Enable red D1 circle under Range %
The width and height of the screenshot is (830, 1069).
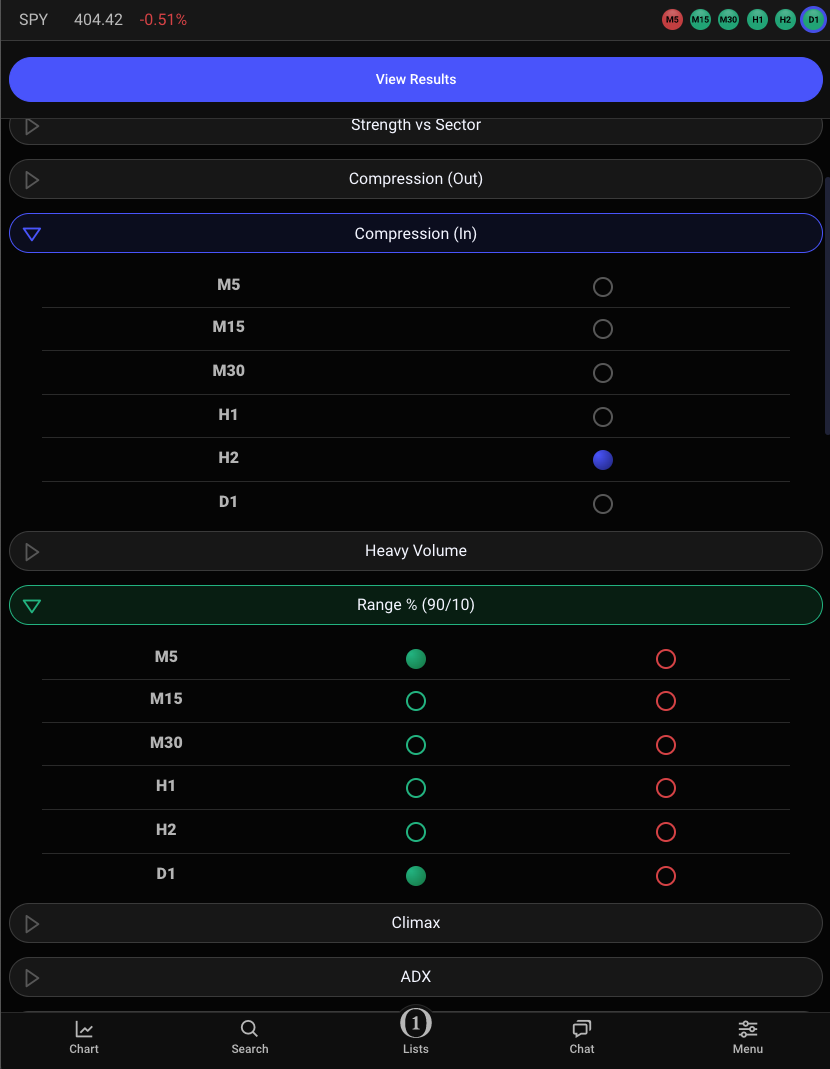point(666,876)
